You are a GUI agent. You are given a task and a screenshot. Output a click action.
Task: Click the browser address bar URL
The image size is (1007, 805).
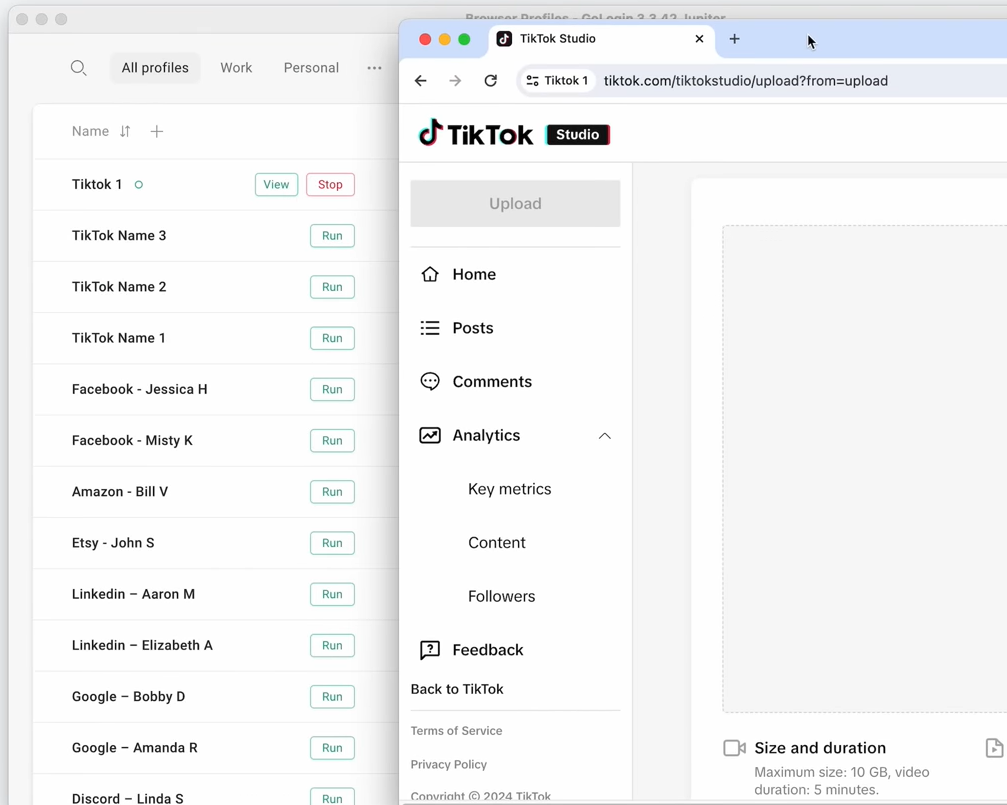pos(746,81)
